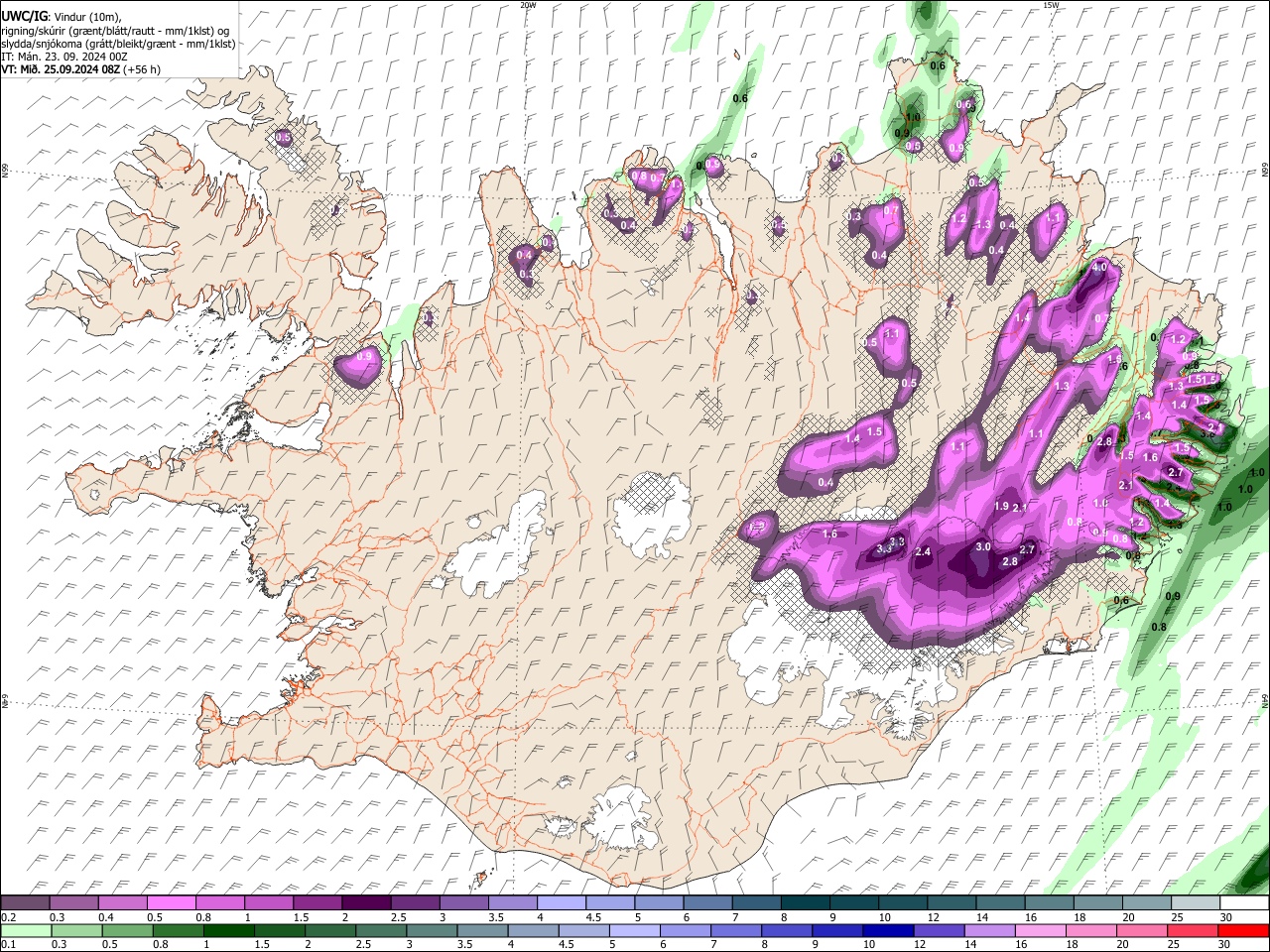Select the darkest green swatch between 1 and 1.5
The height and width of the screenshot is (952, 1270).
230,930
